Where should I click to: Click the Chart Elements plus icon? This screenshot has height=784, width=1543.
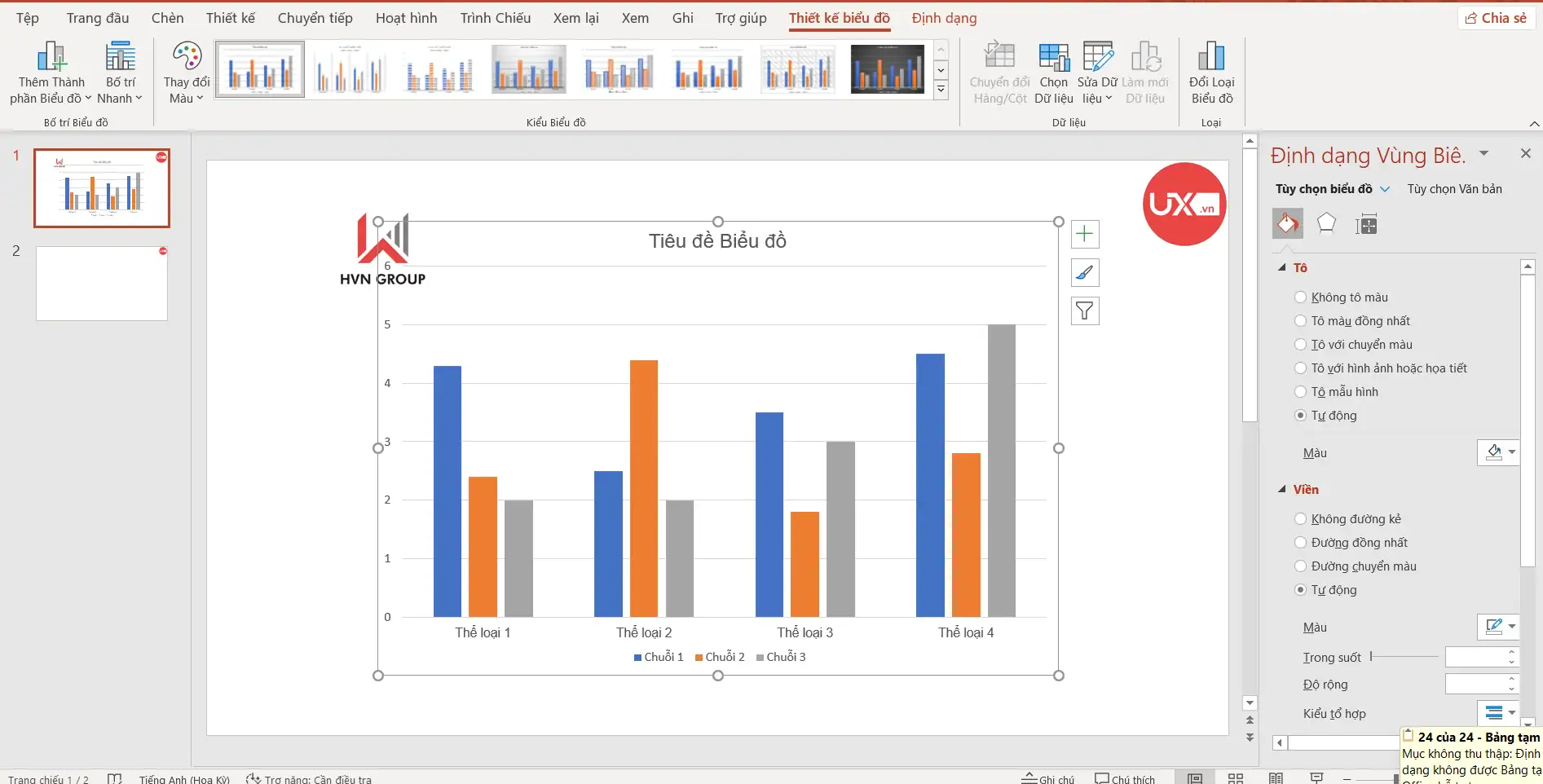pyautogui.click(x=1084, y=235)
